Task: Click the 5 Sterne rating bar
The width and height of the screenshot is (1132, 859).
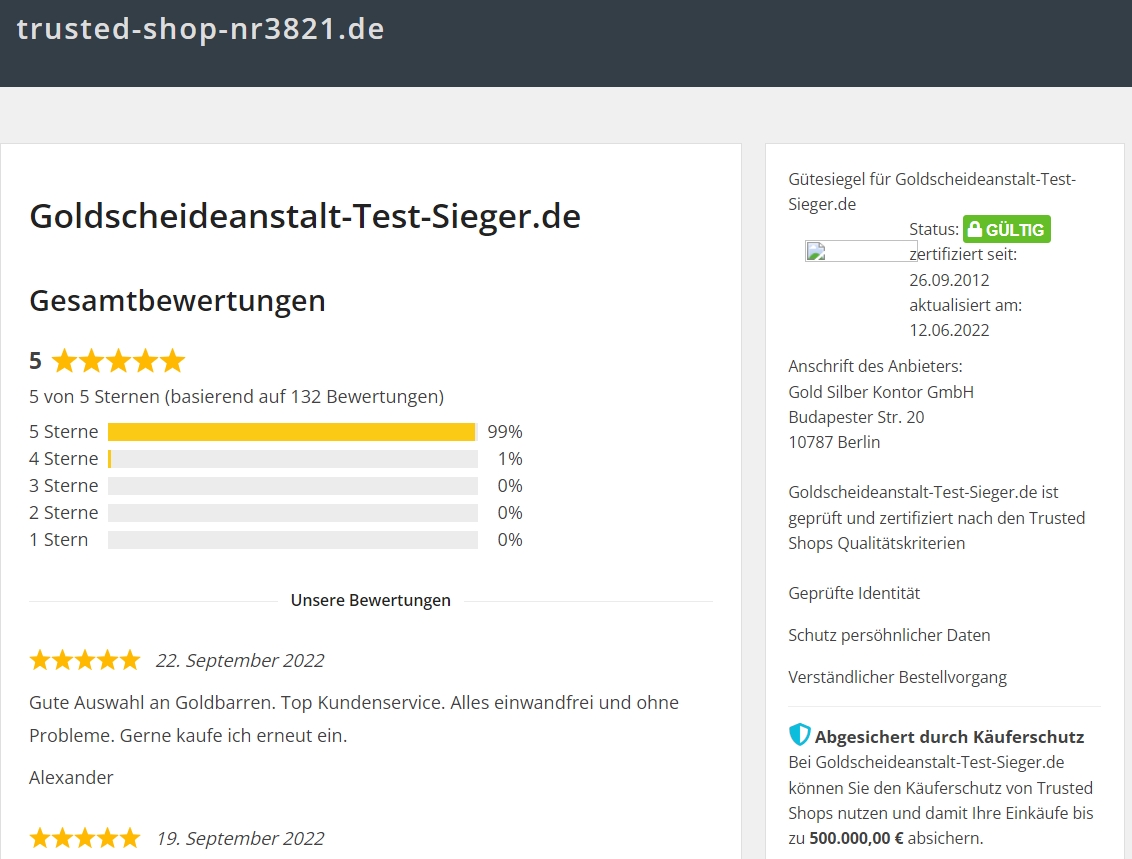Action: pyautogui.click(x=292, y=432)
